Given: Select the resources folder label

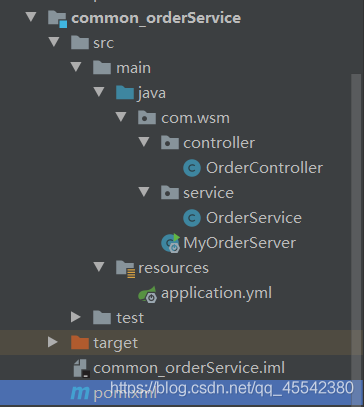Looking at the screenshot, I should [x=173, y=268].
